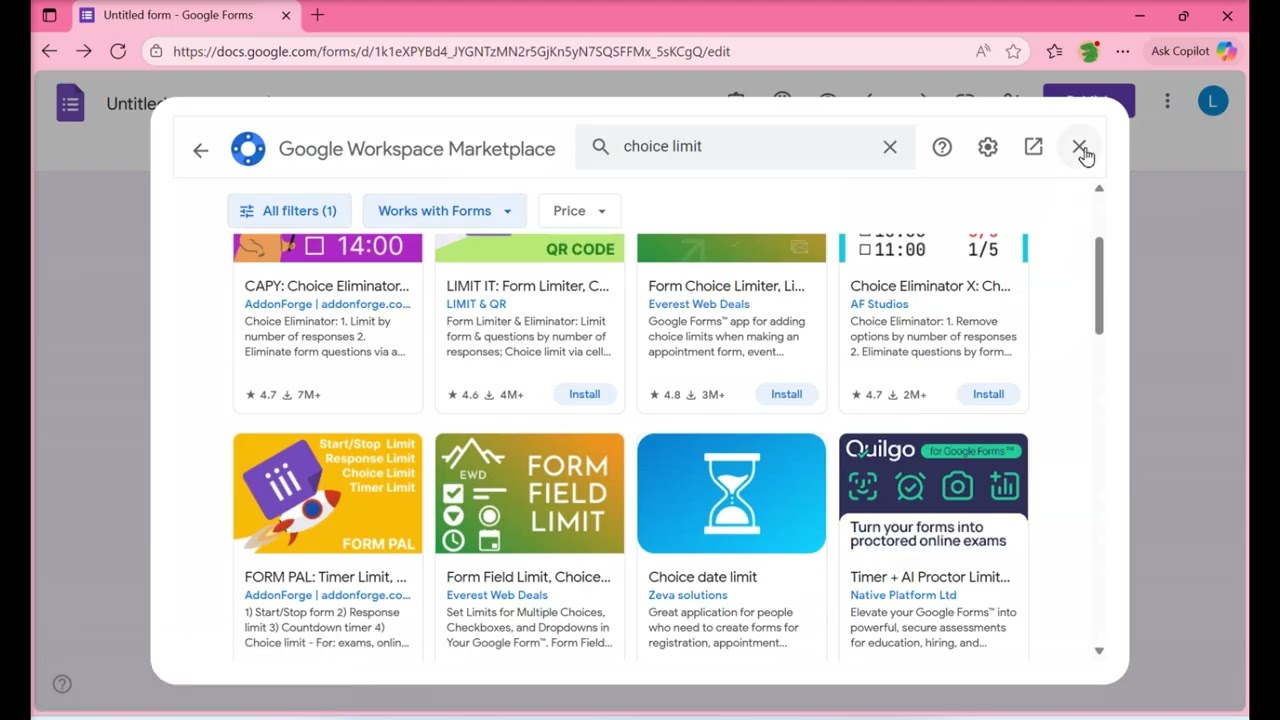Click the vertical scrollbar thumb in results

coord(1099,285)
